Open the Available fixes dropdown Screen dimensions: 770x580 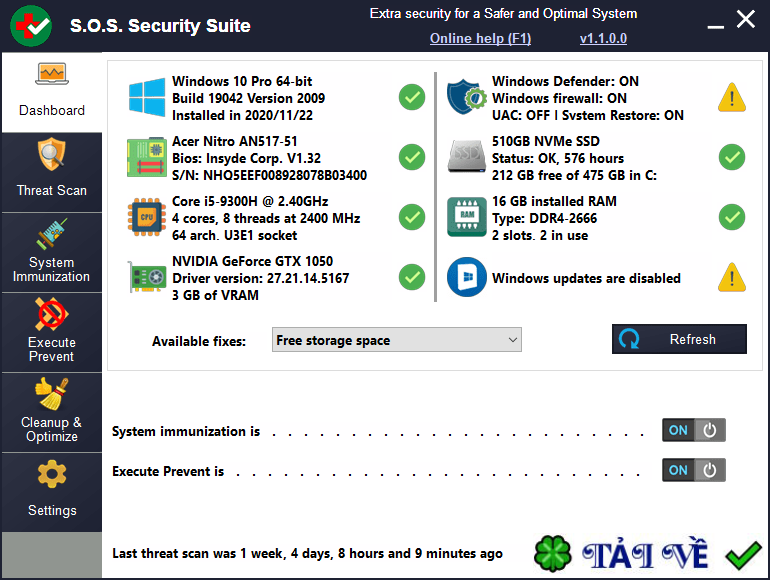tap(397, 340)
